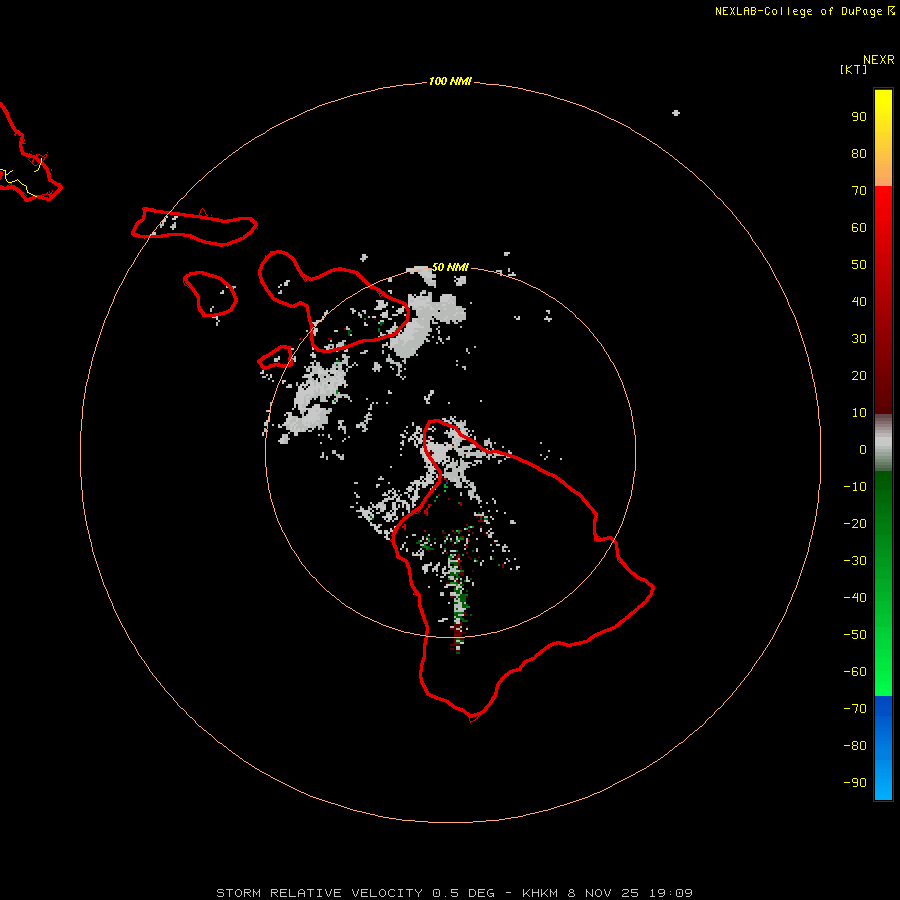Click the small Kahoolawe island outline
Image resolution: width=900 pixels, height=900 pixels.
pos(276,357)
